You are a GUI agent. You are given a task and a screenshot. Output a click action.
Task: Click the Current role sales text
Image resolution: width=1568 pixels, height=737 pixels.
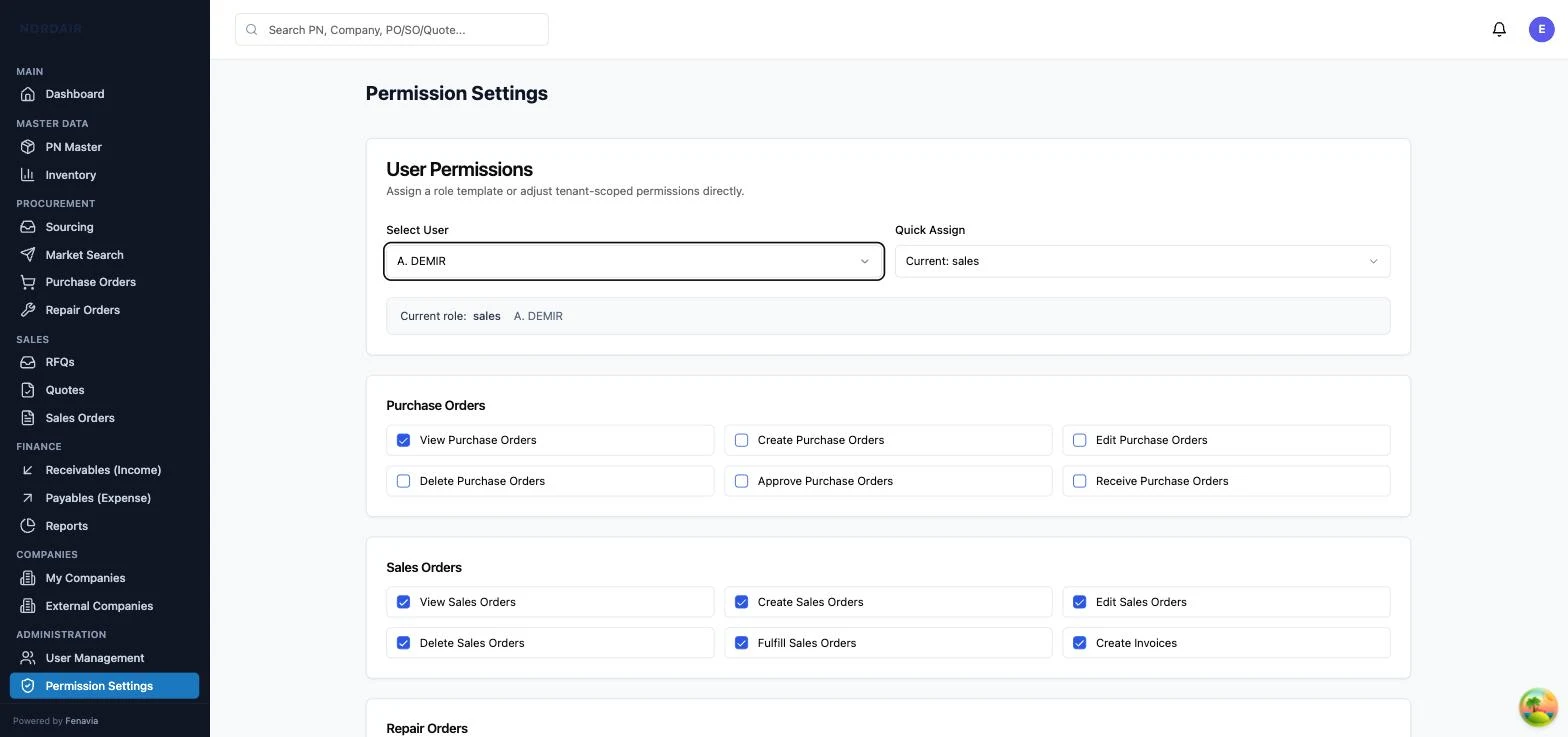pyautogui.click(x=450, y=316)
